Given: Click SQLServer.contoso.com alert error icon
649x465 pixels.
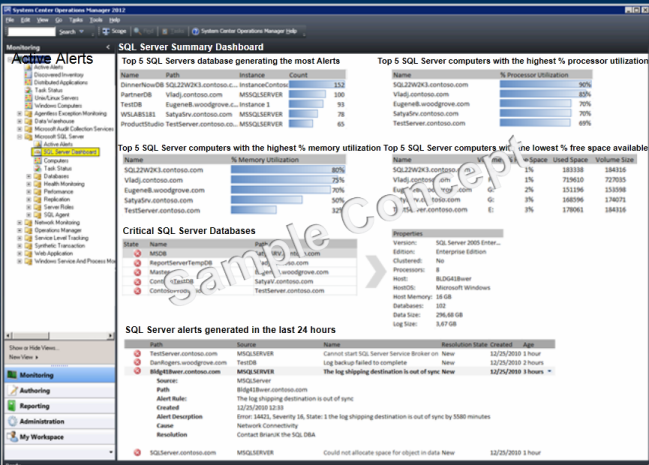Looking at the screenshot, I should [137, 453].
